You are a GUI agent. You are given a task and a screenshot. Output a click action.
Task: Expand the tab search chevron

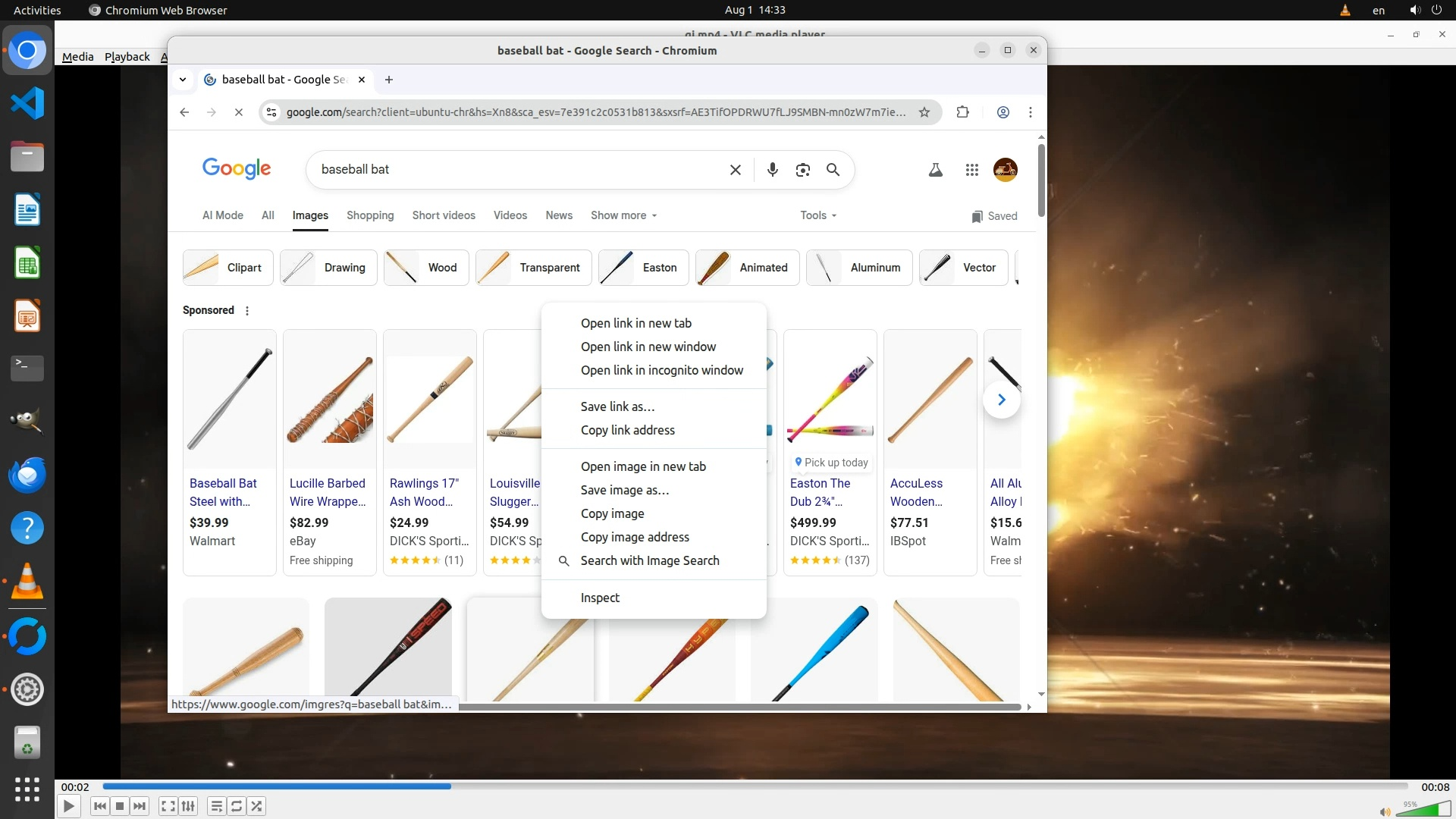coord(183,80)
